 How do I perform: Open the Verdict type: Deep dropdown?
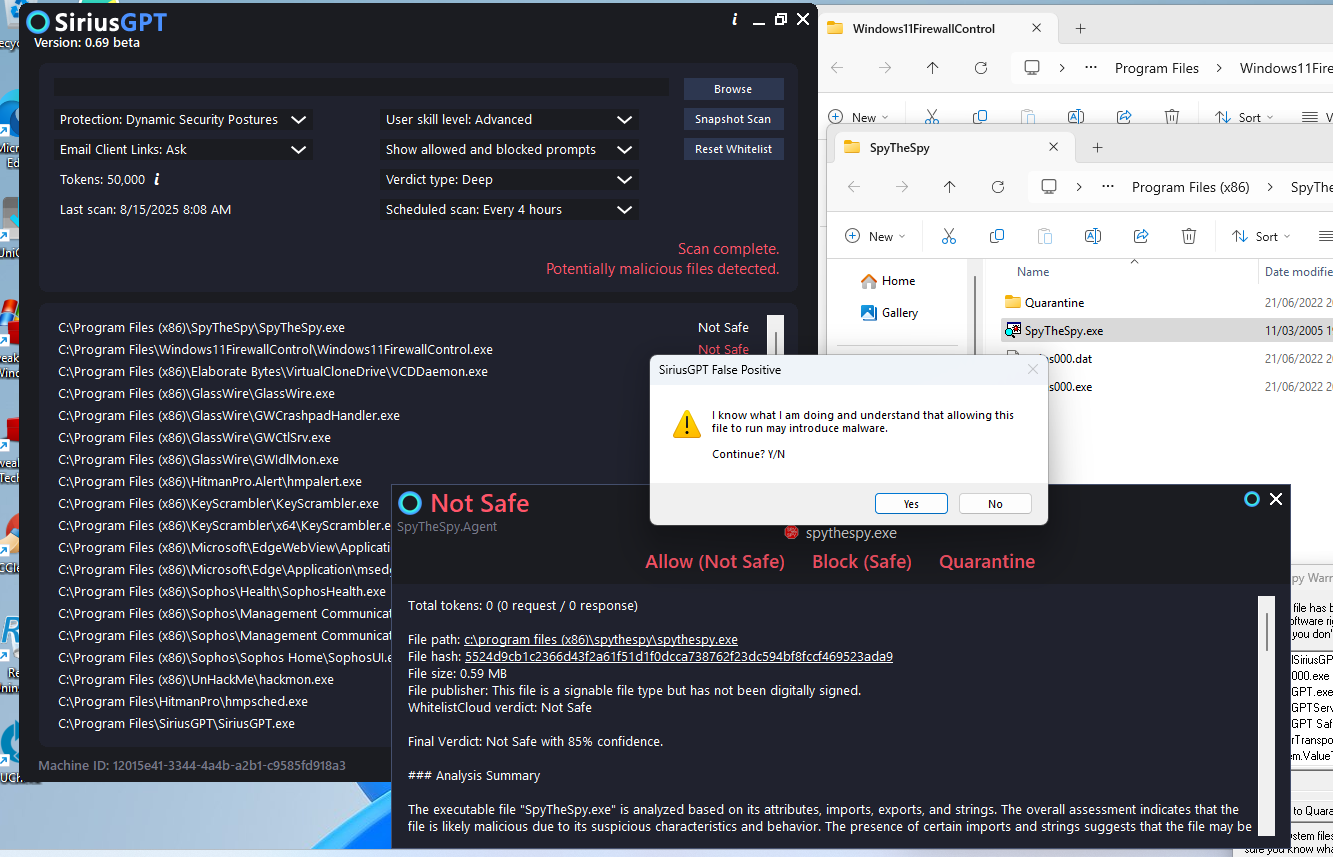coord(509,180)
